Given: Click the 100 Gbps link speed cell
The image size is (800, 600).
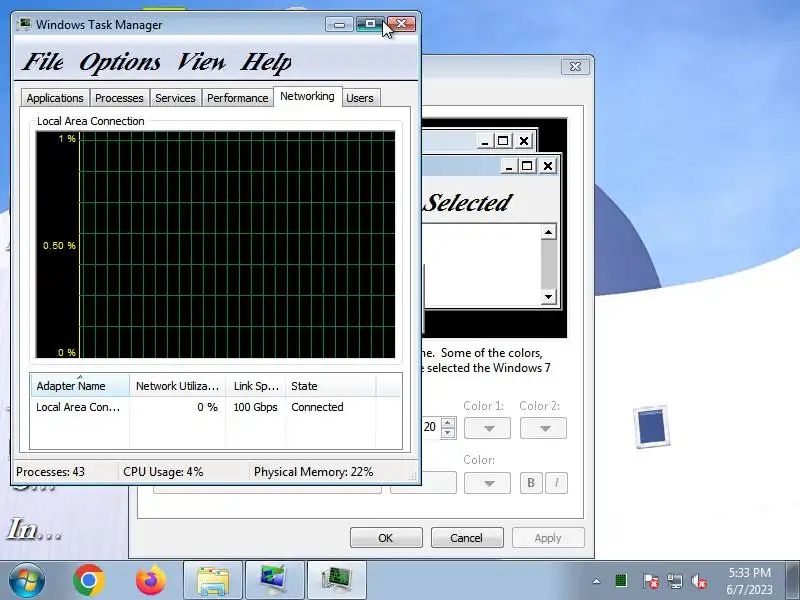Looking at the screenshot, I should click(255, 407).
